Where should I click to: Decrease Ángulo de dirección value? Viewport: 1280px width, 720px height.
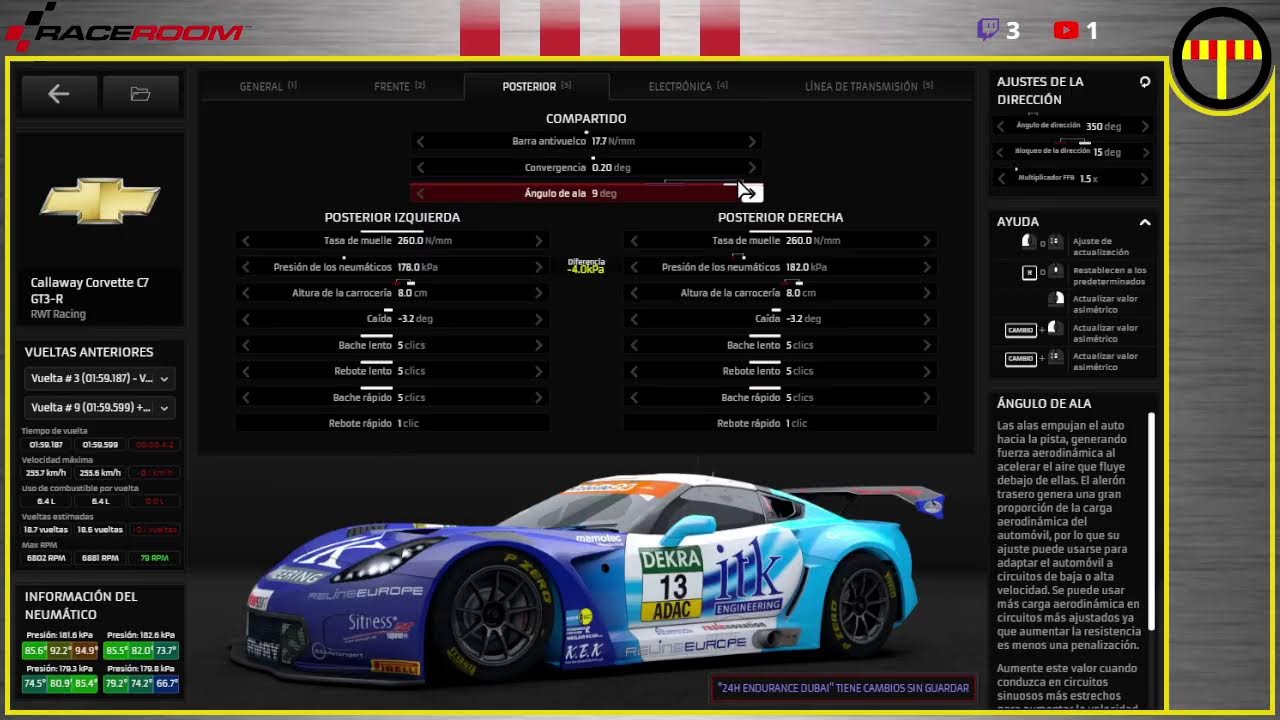1001,126
